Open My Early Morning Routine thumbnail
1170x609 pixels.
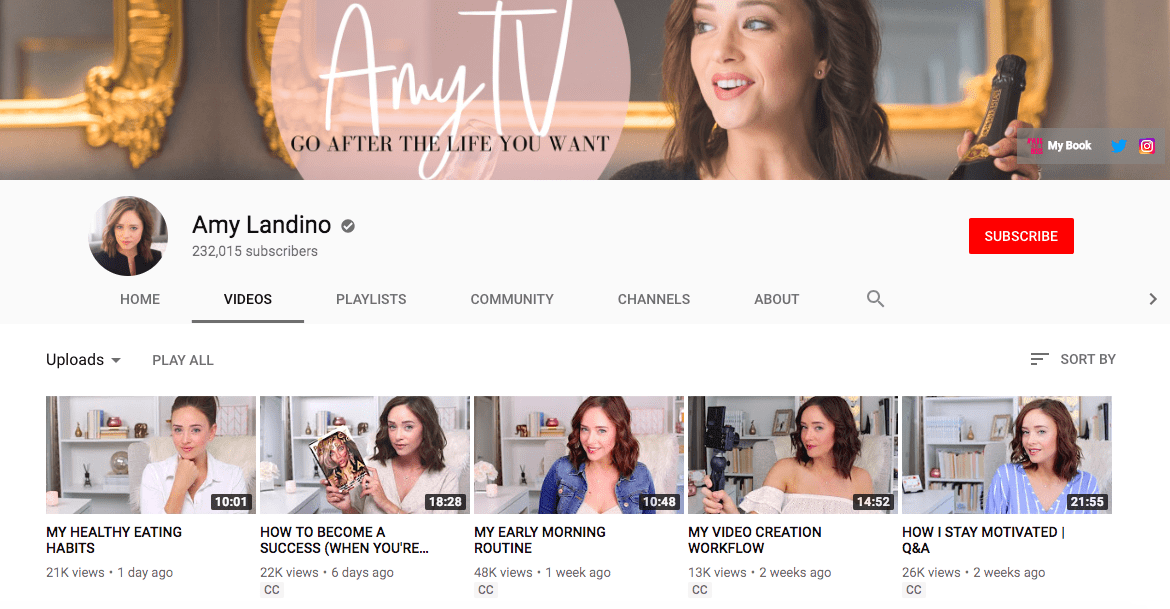579,455
